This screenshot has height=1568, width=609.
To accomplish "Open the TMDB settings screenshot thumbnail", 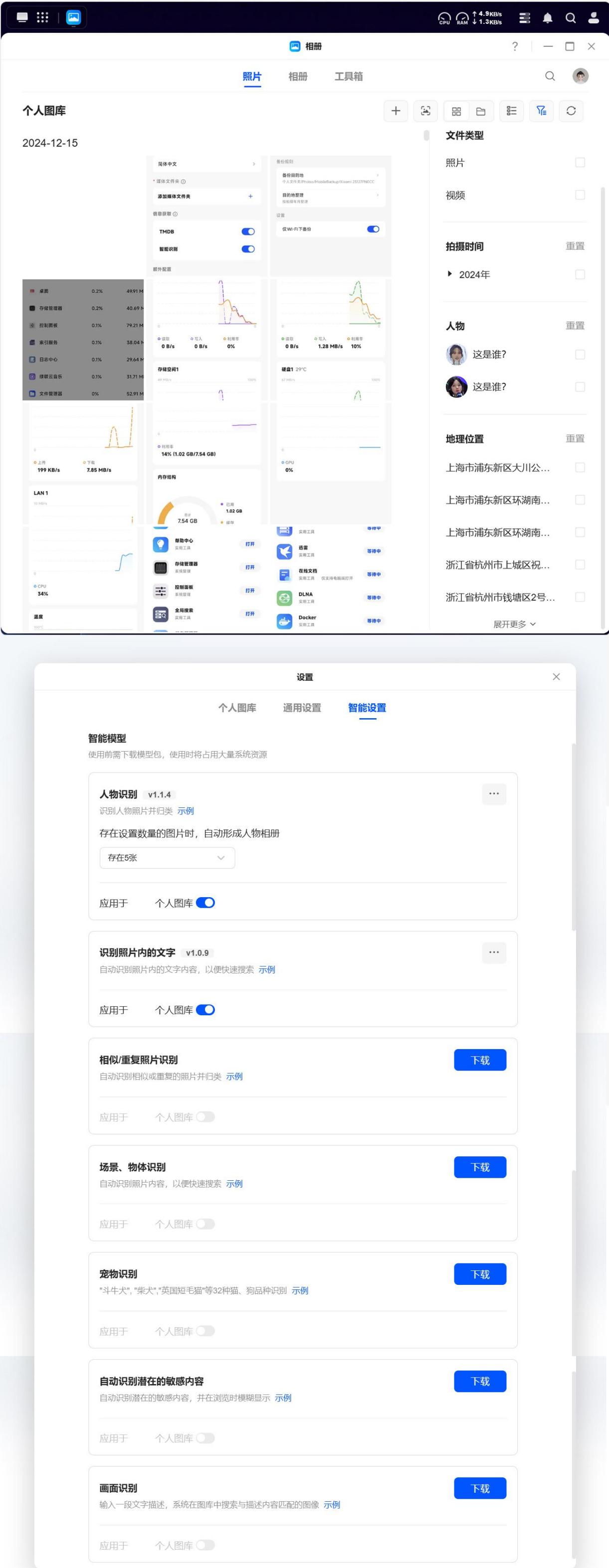I will tap(206, 216).
